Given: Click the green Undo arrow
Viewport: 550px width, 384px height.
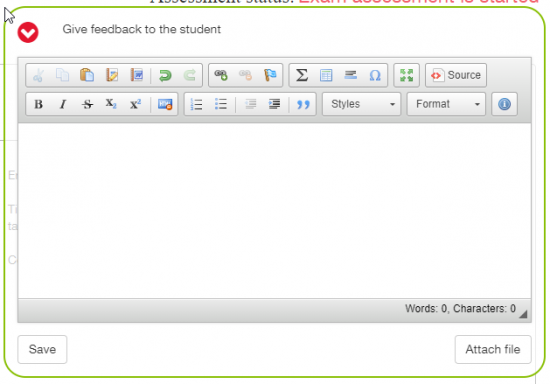Looking at the screenshot, I should tap(165, 75).
